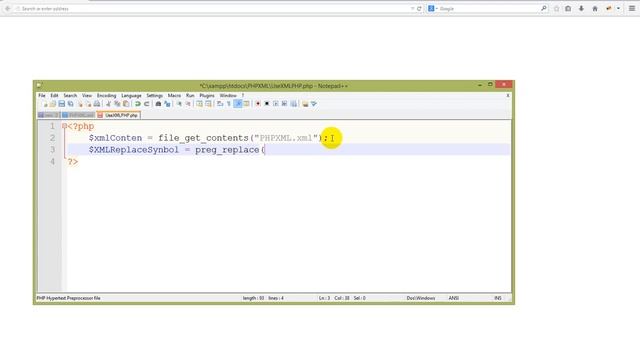Viewport: 640px width, 360px height.
Task: Open the Encoding menu
Action: tap(107, 96)
